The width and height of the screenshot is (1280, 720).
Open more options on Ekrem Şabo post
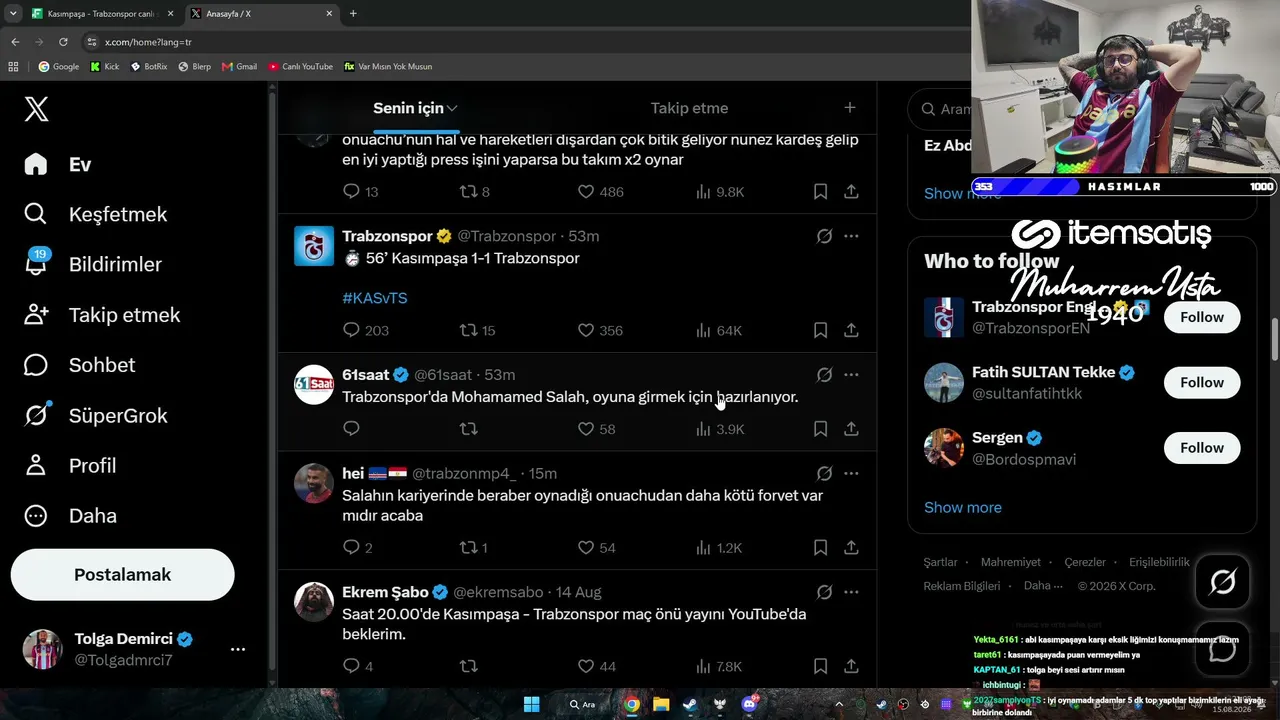(x=851, y=592)
